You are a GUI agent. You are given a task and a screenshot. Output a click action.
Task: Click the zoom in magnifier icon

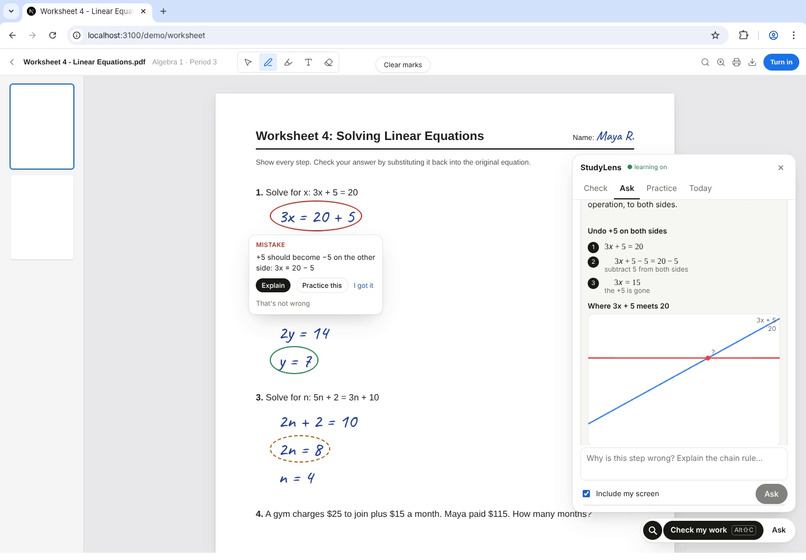721,62
